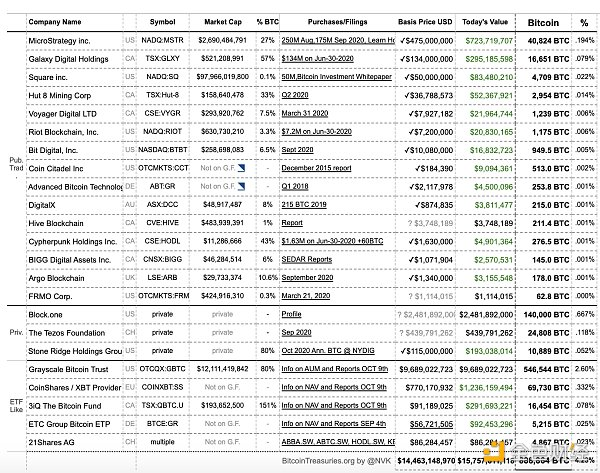Screen dimensions: 600x473
Task: Click Bitcoin amount '40,824 BTC'
Action: point(548,41)
